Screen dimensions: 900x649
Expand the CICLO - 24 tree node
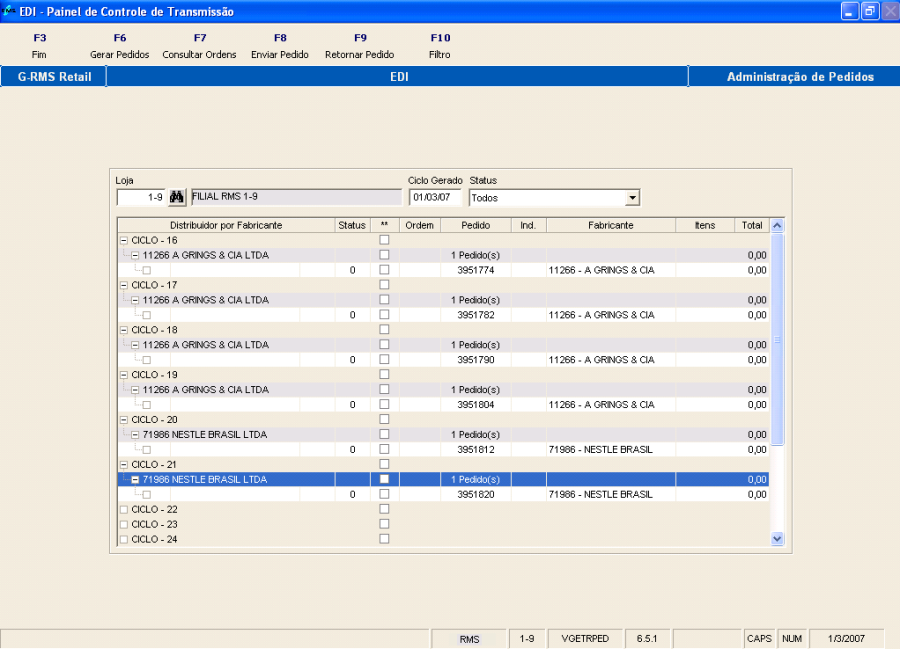coord(124,539)
